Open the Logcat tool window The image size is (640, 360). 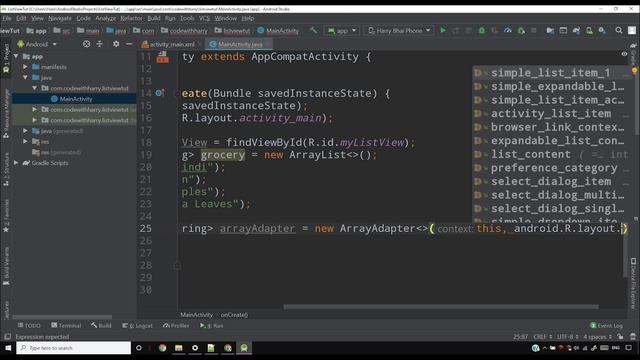coord(138,325)
